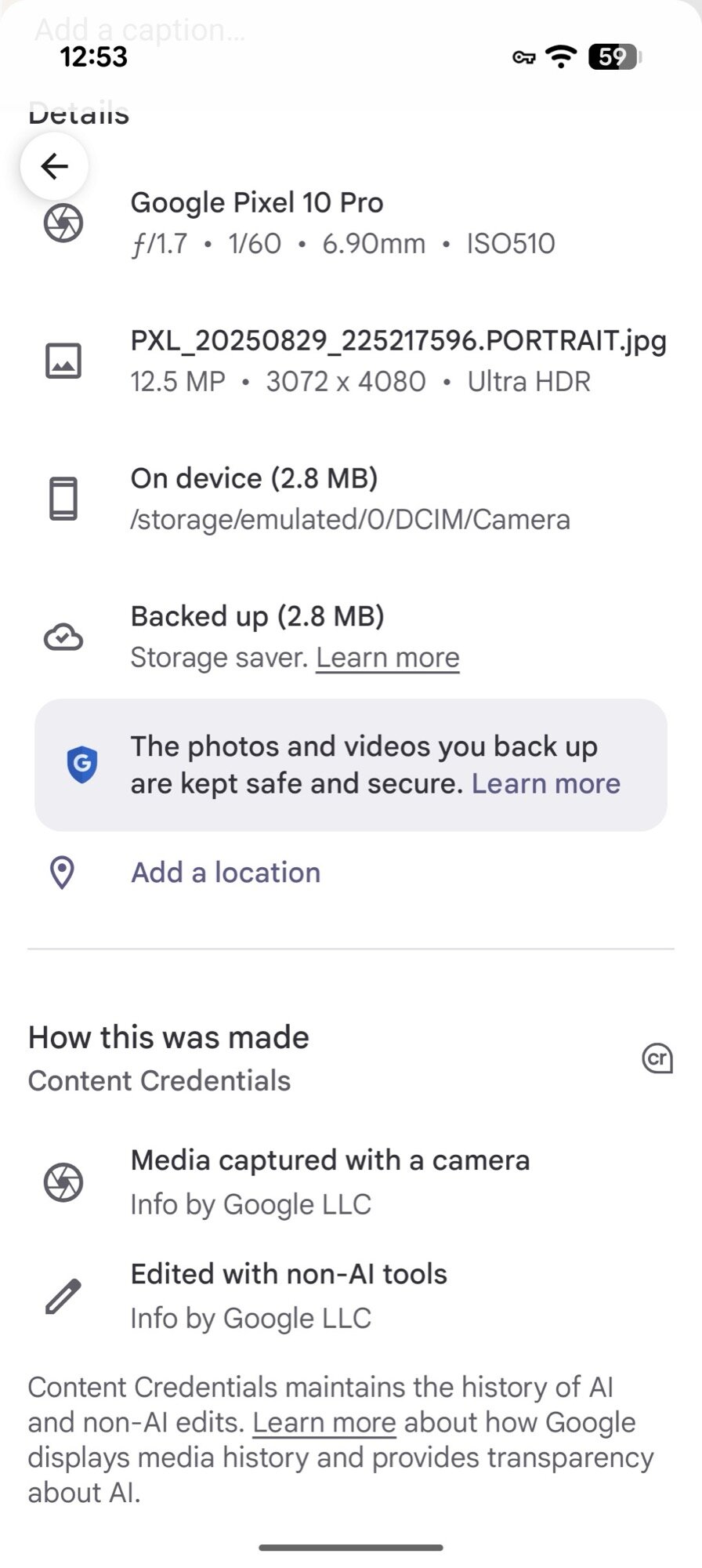Select the PXL_20250829 PORTRAIT.jpg filename
Screen dimensions: 702x1568
[x=398, y=341]
